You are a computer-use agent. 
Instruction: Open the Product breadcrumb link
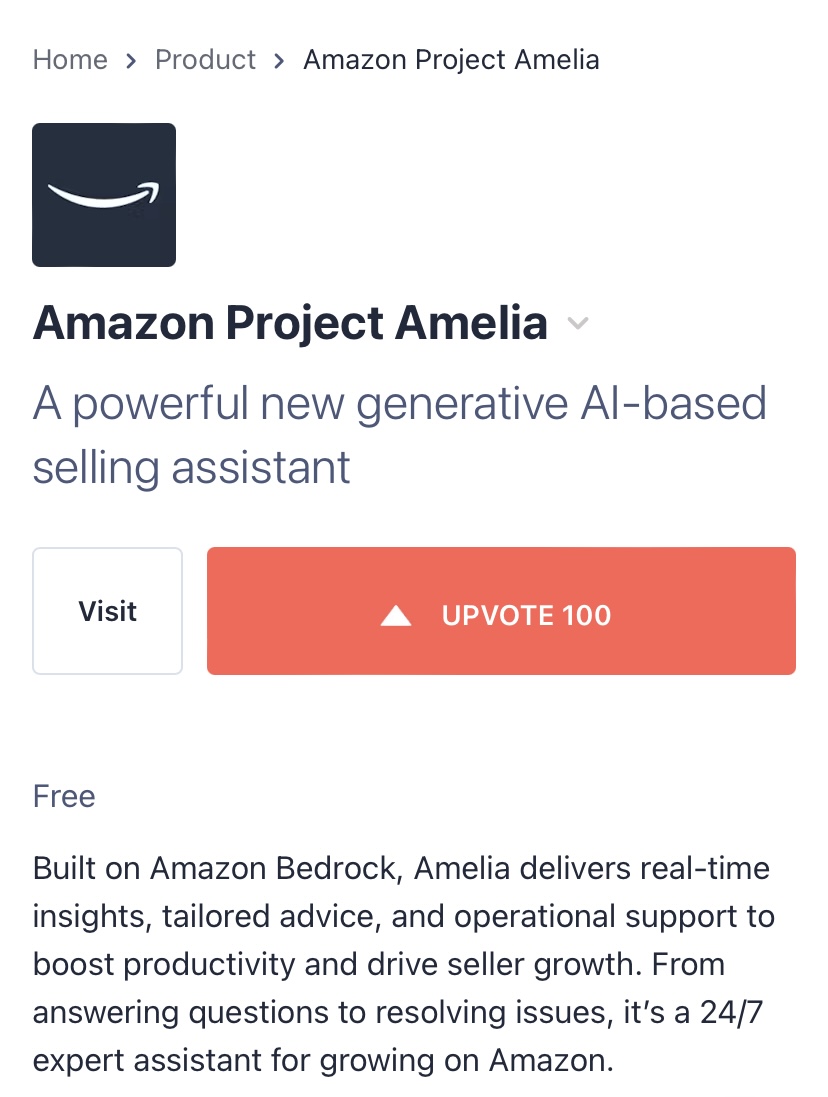tap(205, 60)
